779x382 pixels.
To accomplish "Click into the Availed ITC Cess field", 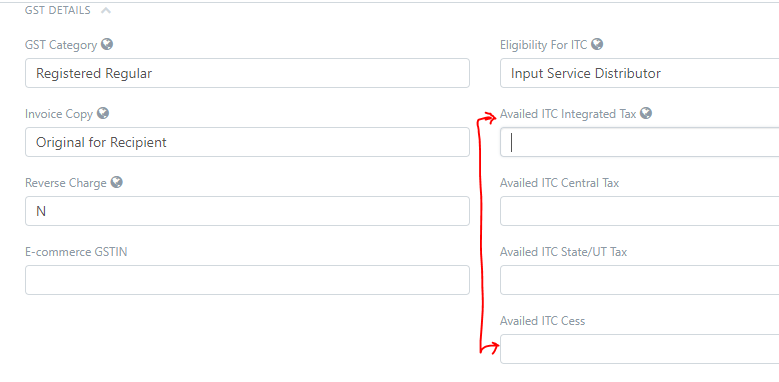I will pos(639,349).
